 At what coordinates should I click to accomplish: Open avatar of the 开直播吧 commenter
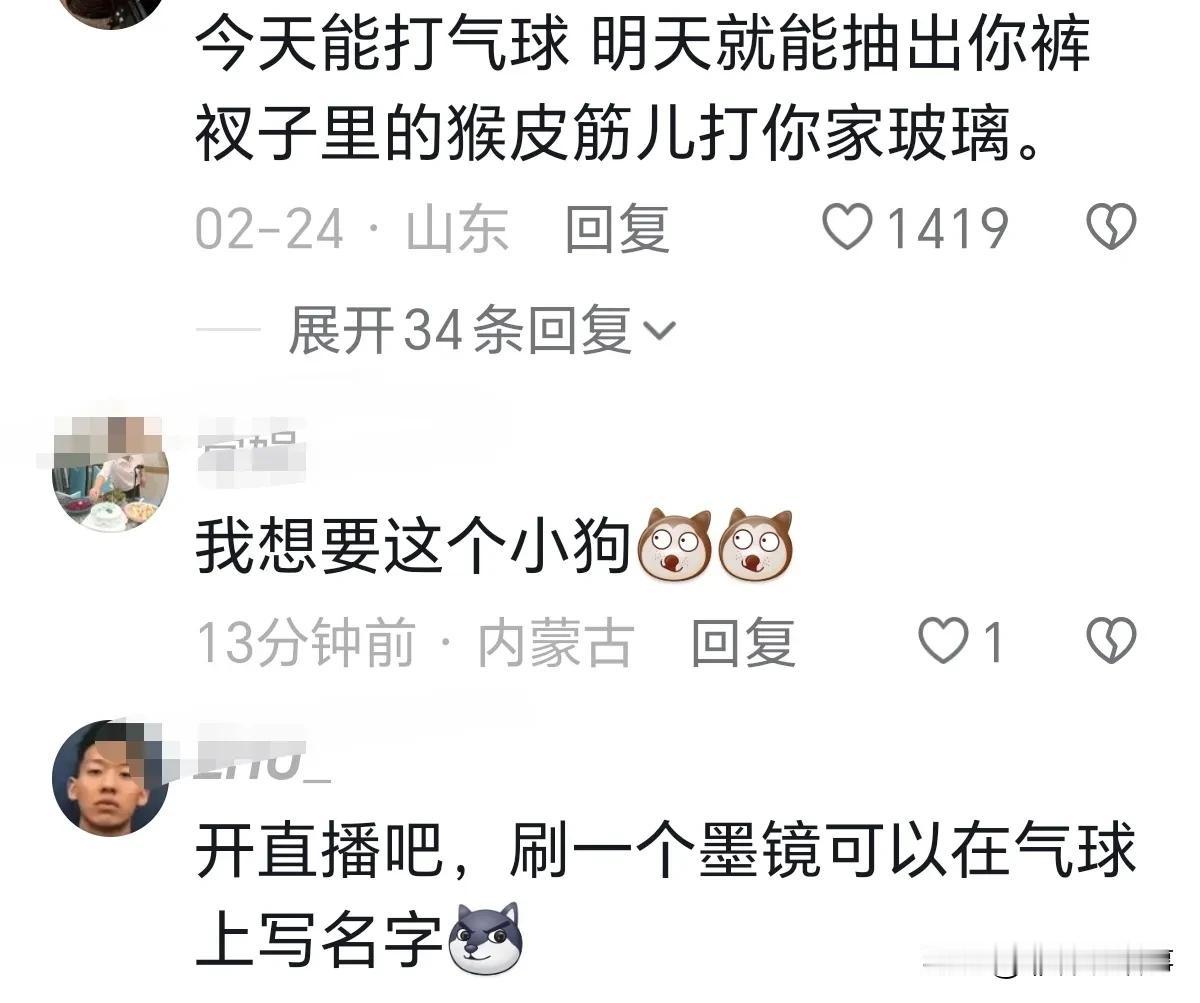click(x=110, y=778)
